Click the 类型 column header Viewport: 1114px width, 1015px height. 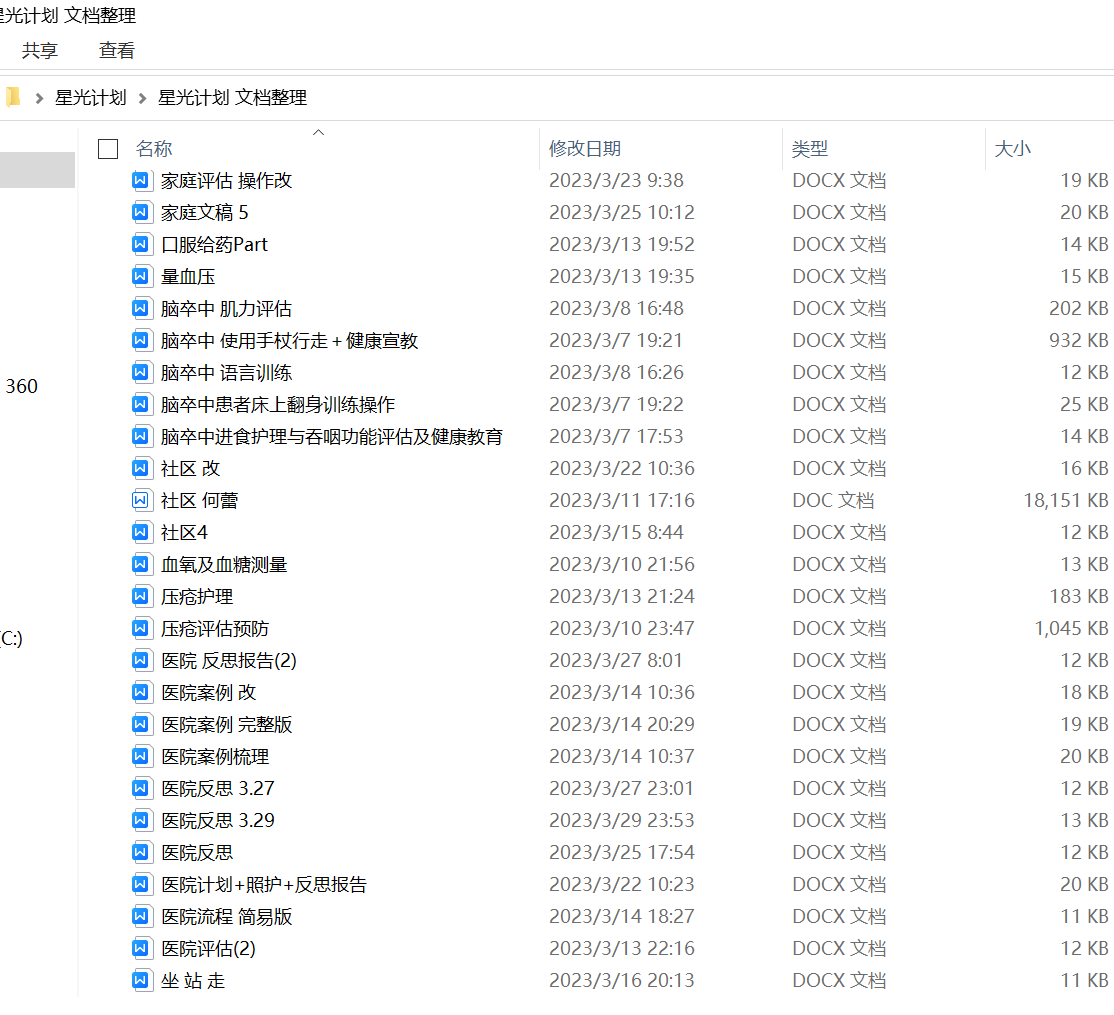(x=810, y=149)
